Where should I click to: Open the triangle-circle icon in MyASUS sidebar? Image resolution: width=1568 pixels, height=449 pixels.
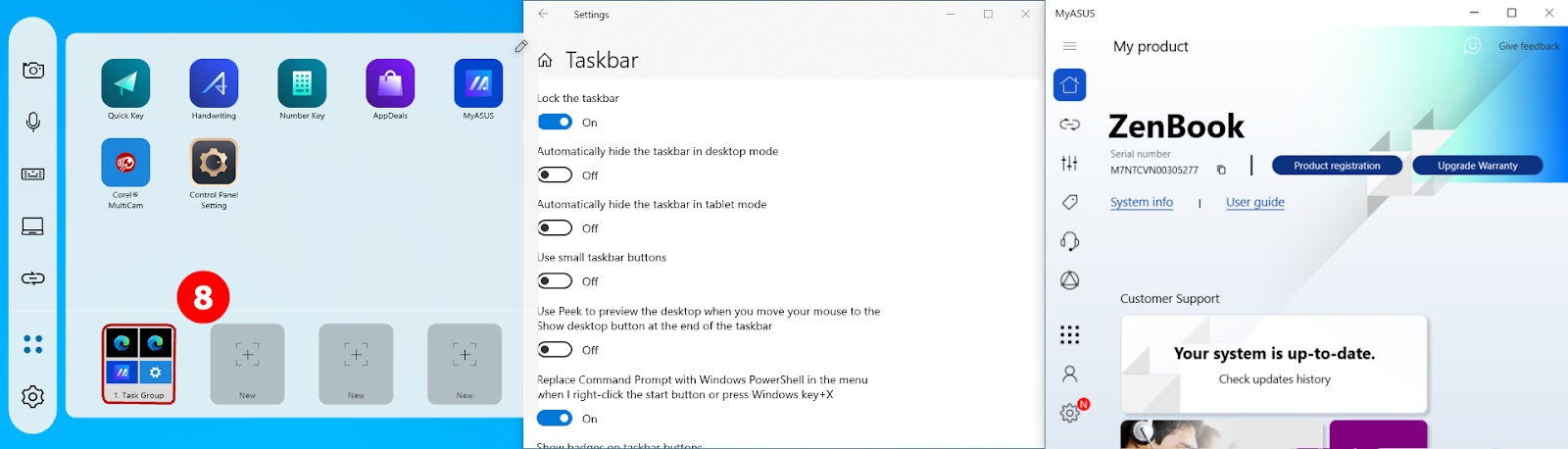1069,280
